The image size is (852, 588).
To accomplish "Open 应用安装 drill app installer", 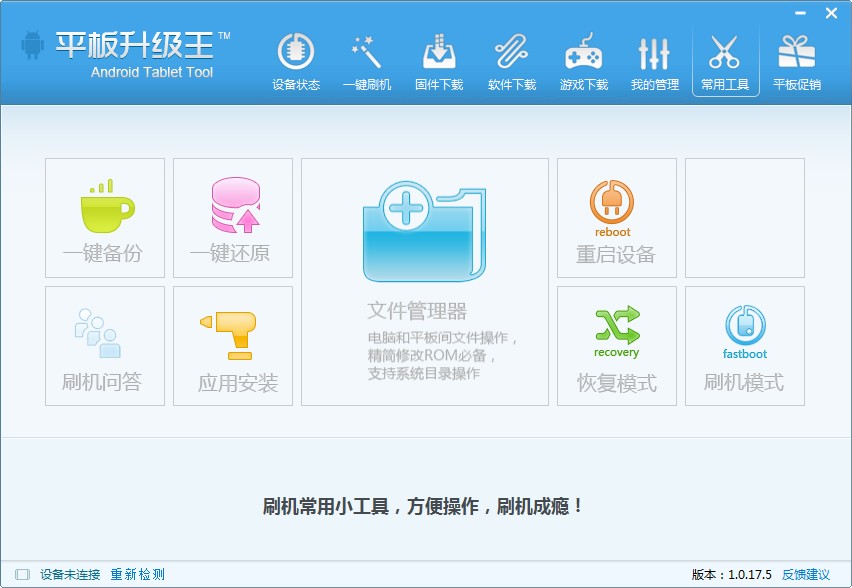I will click(233, 346).
